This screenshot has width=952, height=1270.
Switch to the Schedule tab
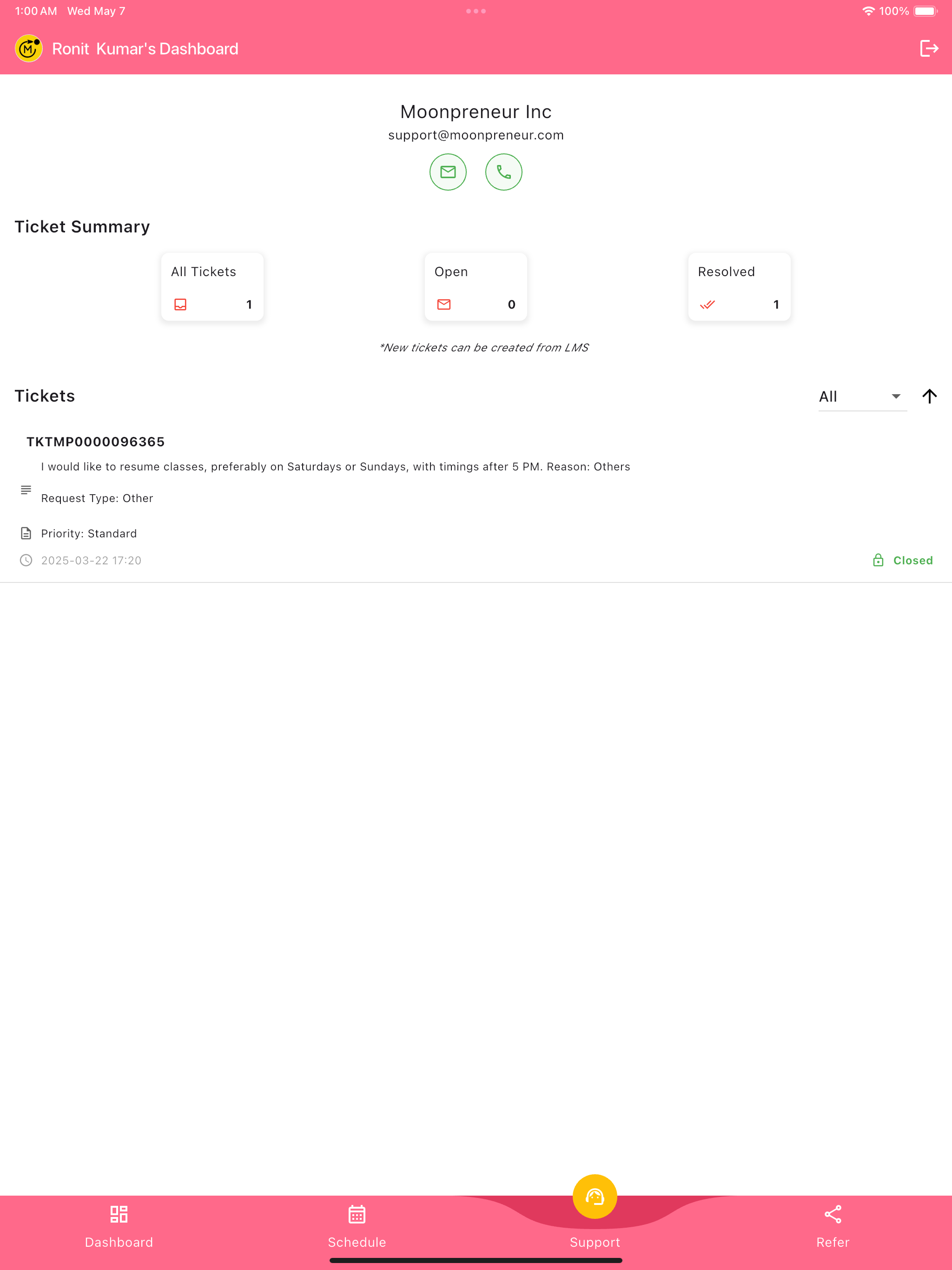(357, 1227)
